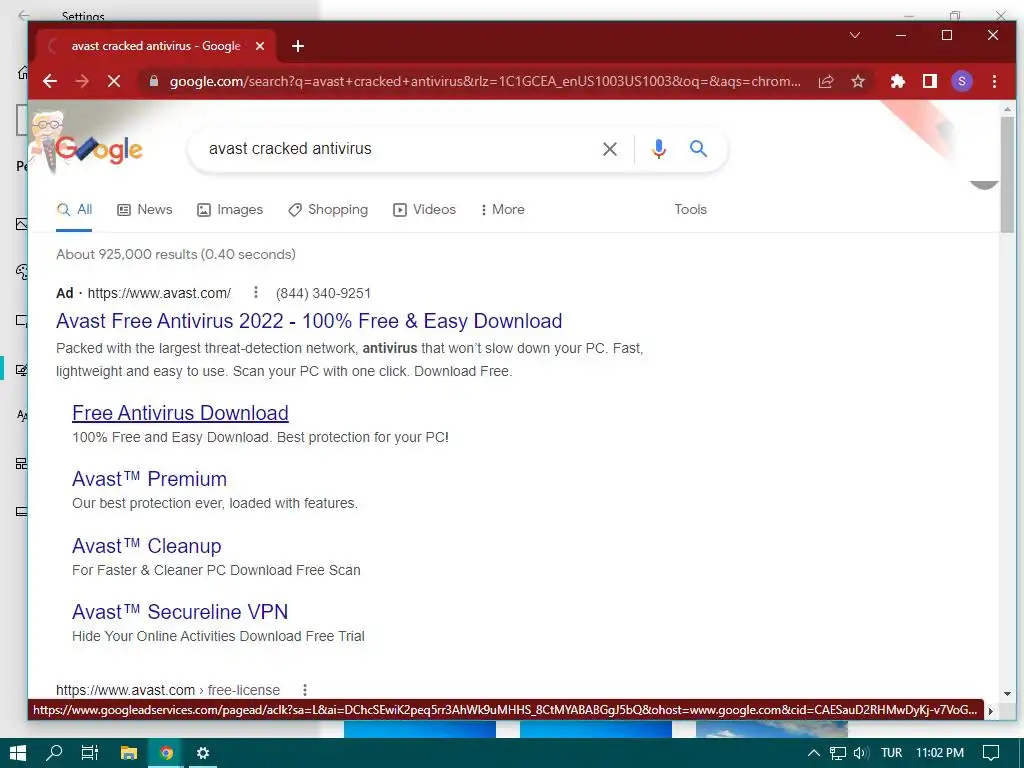Open the Free Antivirus Download sitelink
Viewport: 1024px width, 768px height.
coord(180,413)
